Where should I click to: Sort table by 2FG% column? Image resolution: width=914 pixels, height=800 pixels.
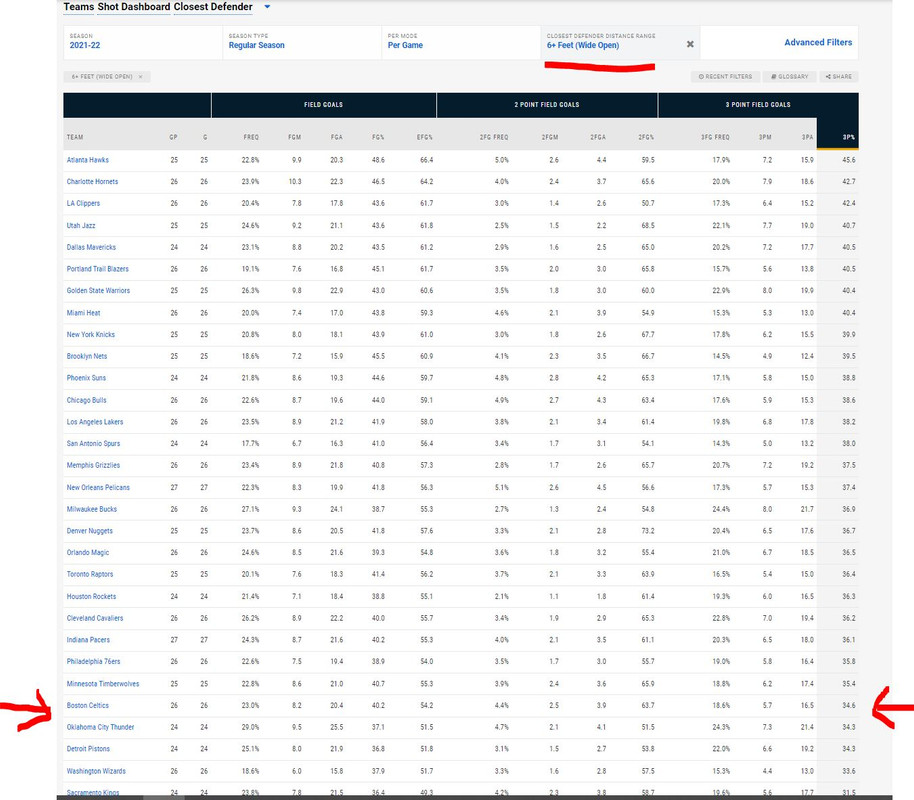[x=646, y=138]
